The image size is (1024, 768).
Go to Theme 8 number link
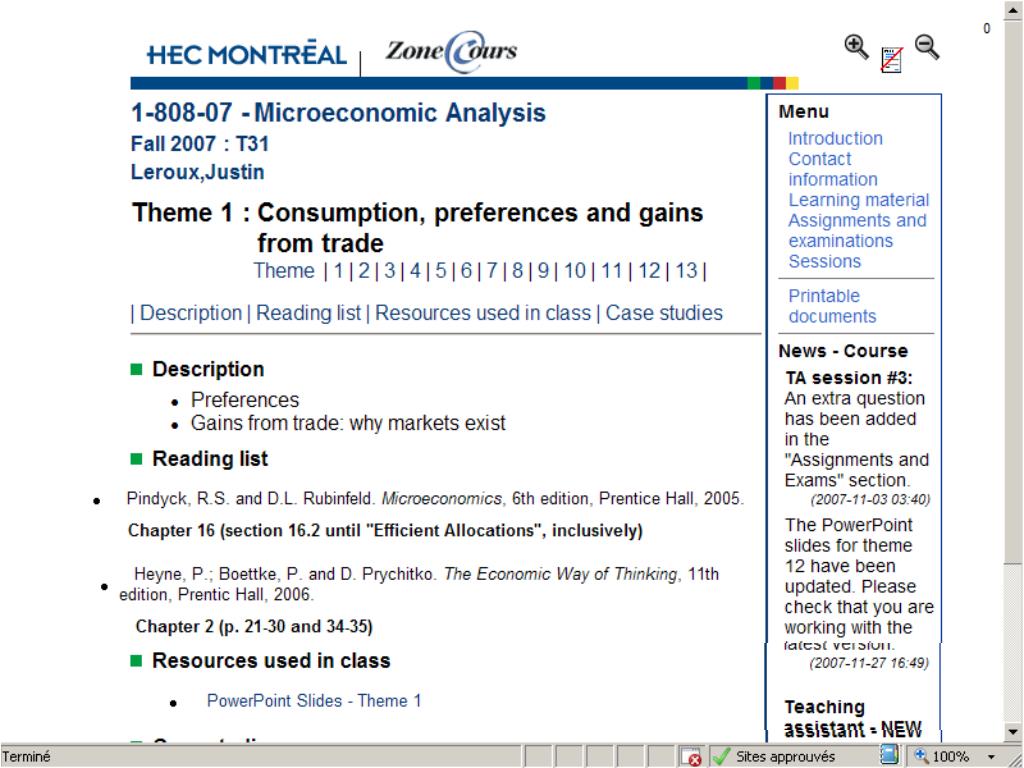point(517,270)
